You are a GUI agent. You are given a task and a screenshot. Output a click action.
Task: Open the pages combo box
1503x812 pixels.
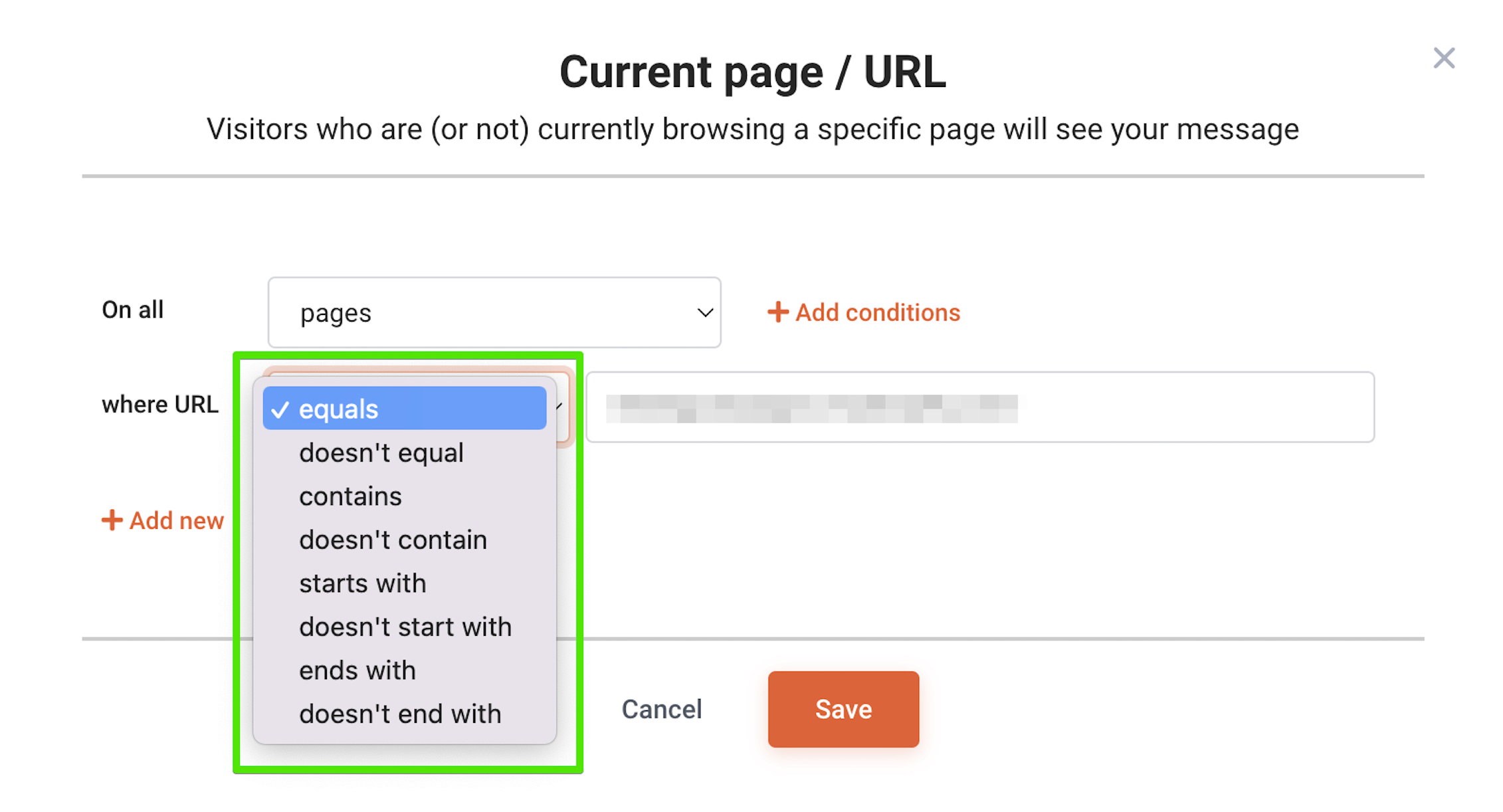pos(494,312)
